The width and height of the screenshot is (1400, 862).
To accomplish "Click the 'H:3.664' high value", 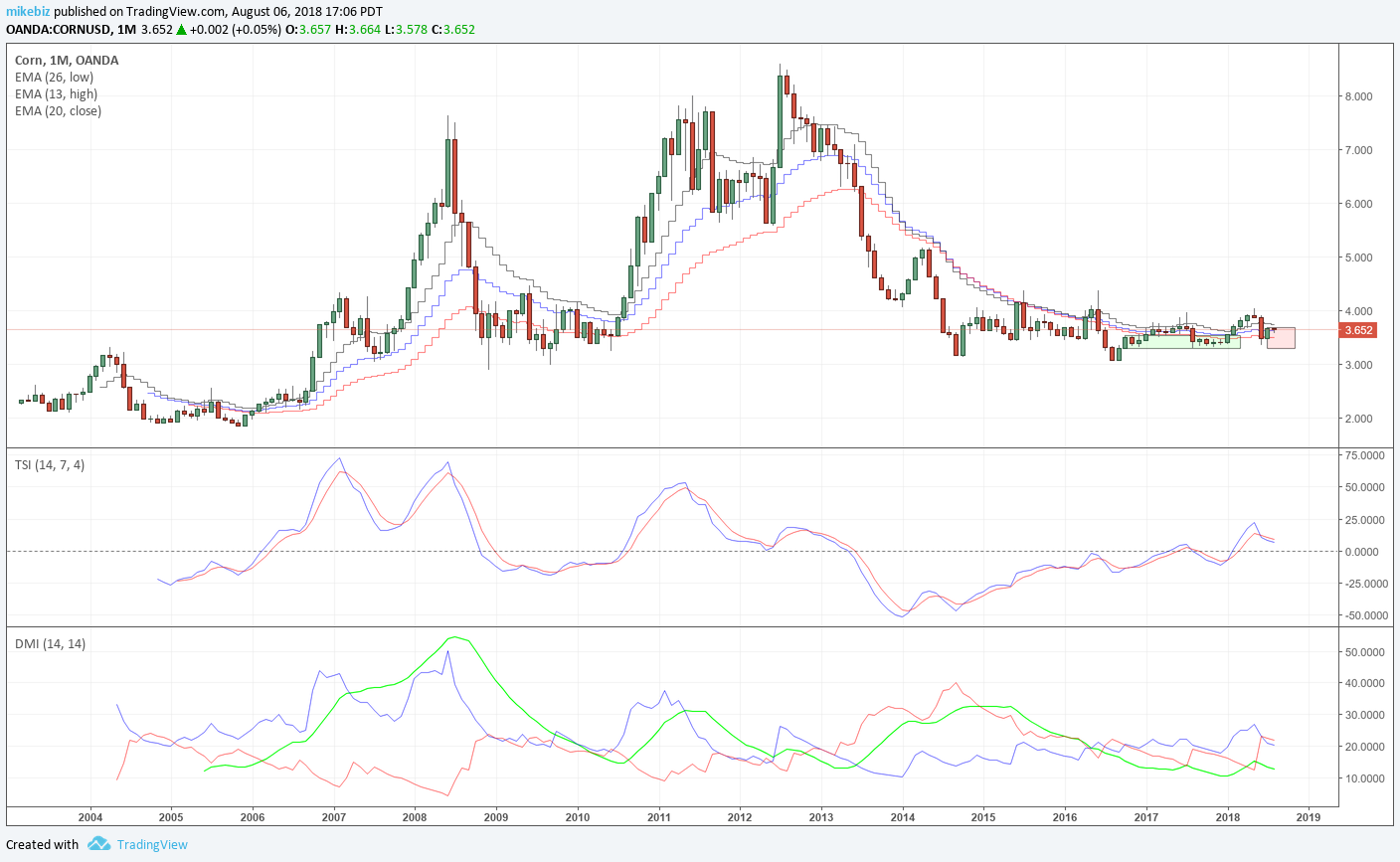I will tap(357, 29).
